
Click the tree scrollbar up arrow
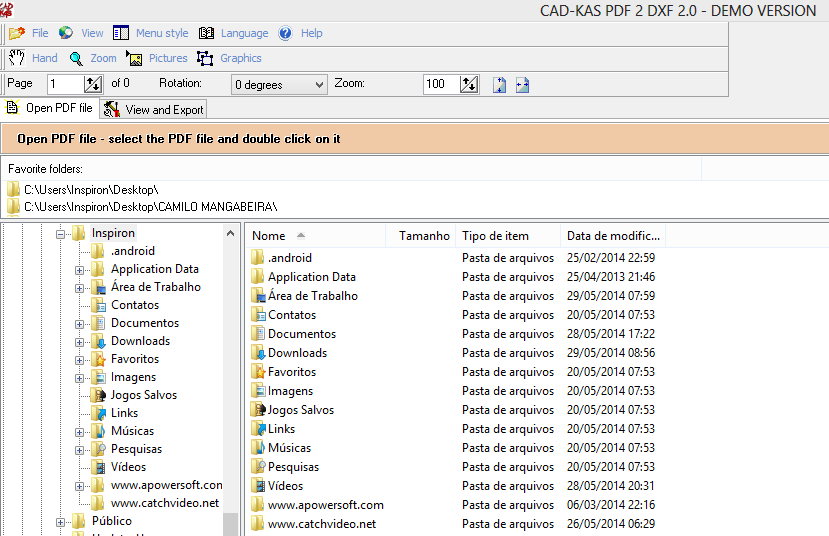pos(230,233)
